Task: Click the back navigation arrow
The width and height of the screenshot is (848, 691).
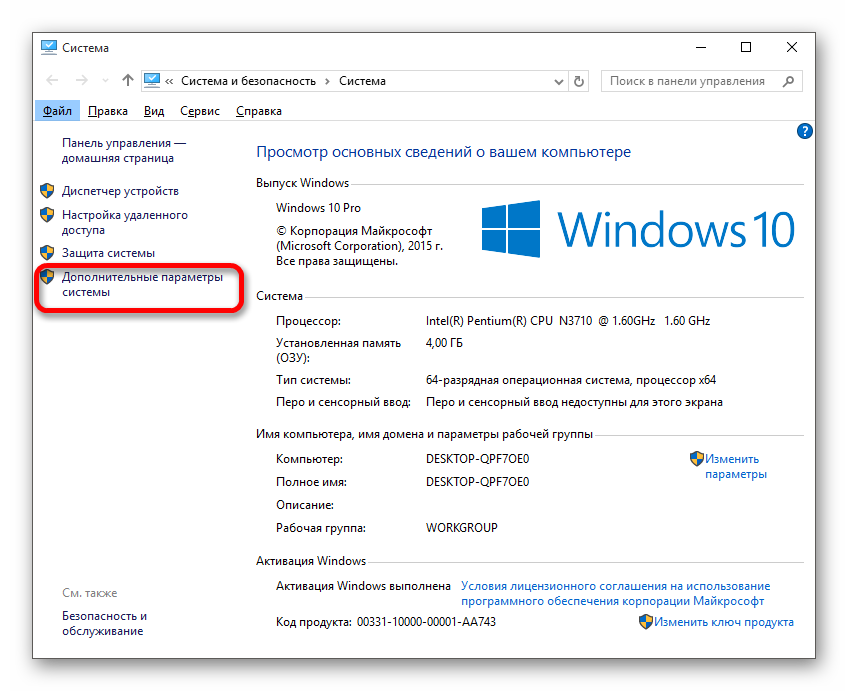Action: pos(52,81)
